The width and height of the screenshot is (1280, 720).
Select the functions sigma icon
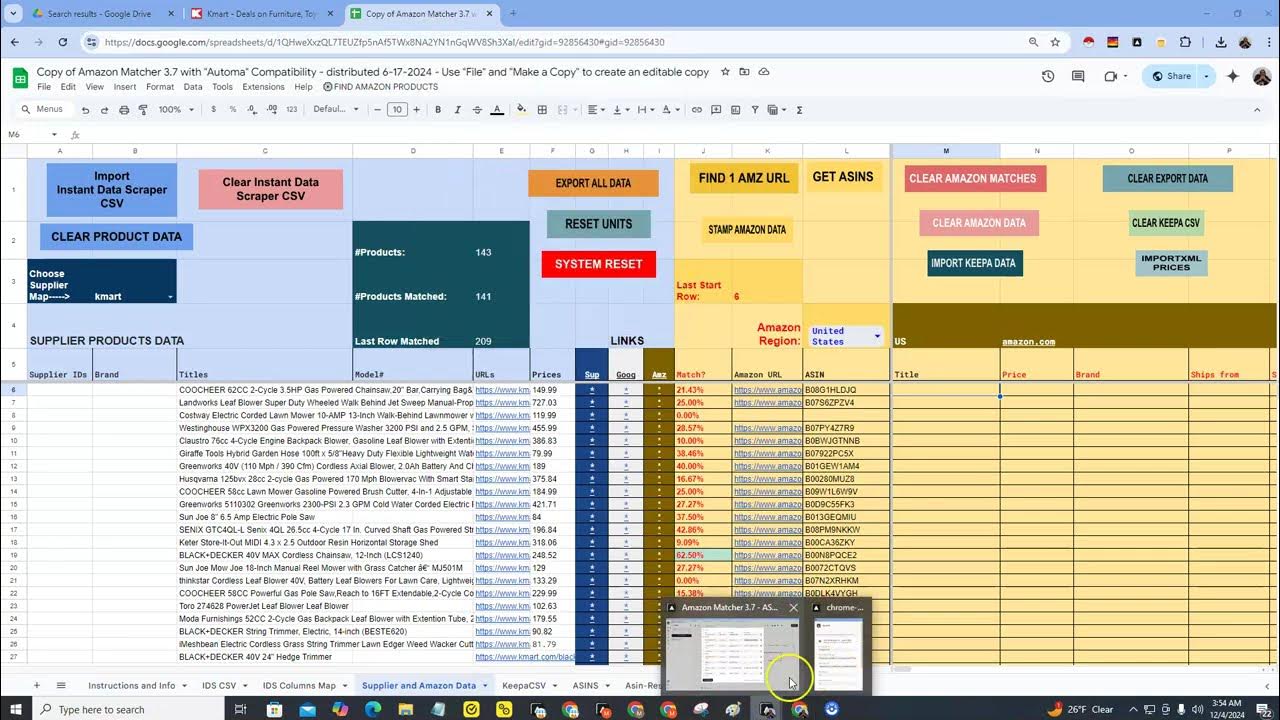[799, 109]
